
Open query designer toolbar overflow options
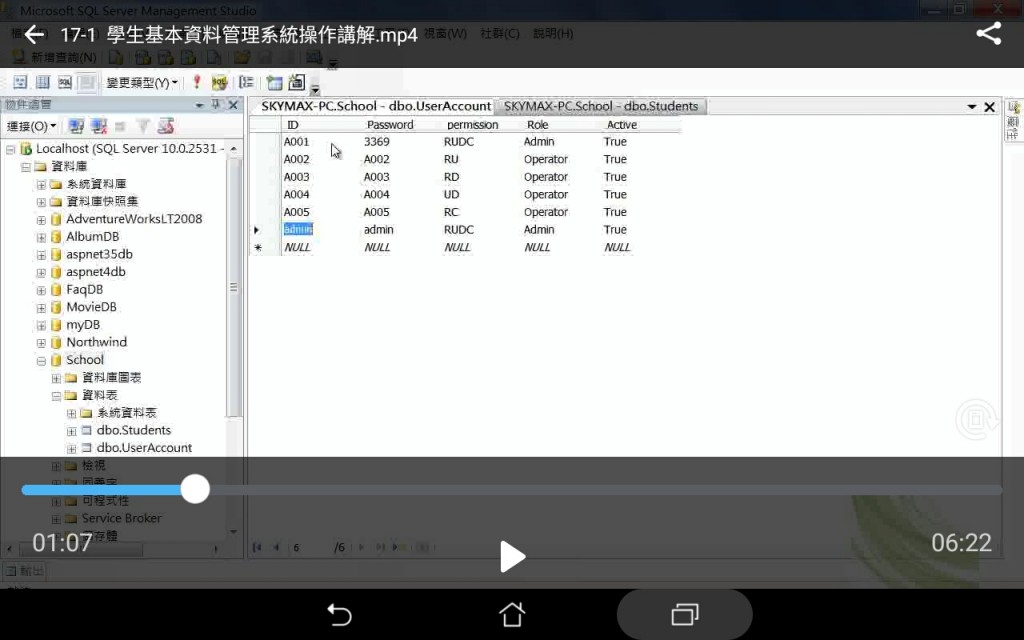(315, 88)
